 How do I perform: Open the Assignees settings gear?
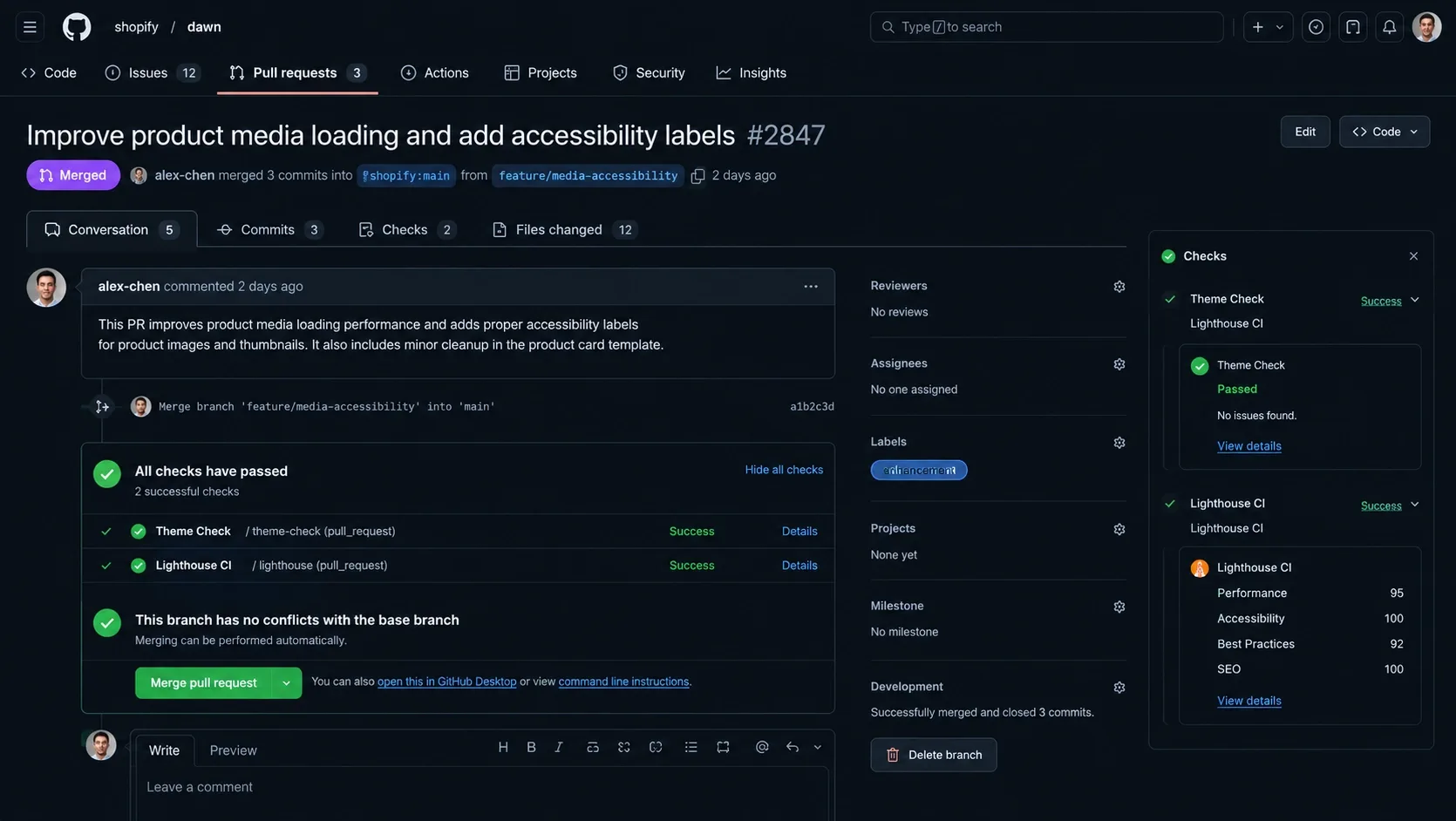coord(1119,364)
